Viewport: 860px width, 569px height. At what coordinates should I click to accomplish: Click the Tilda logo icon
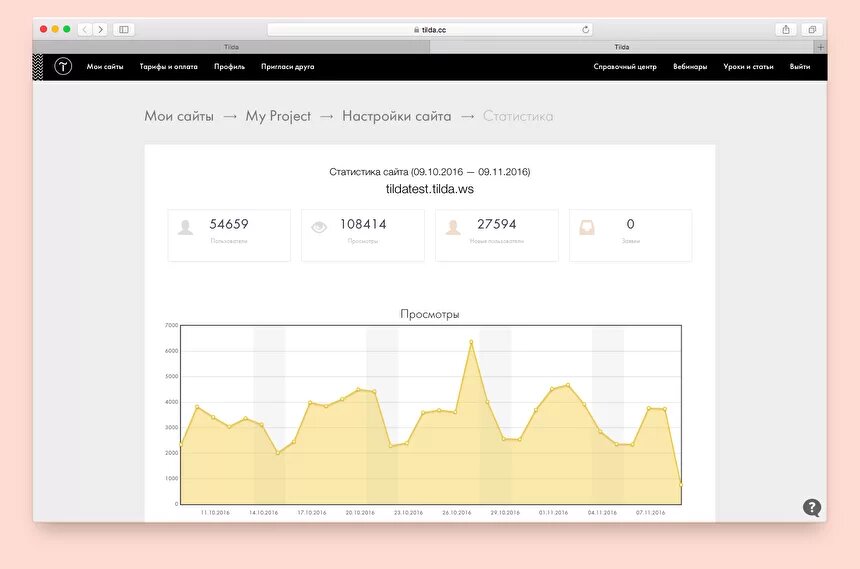[63, 66]
